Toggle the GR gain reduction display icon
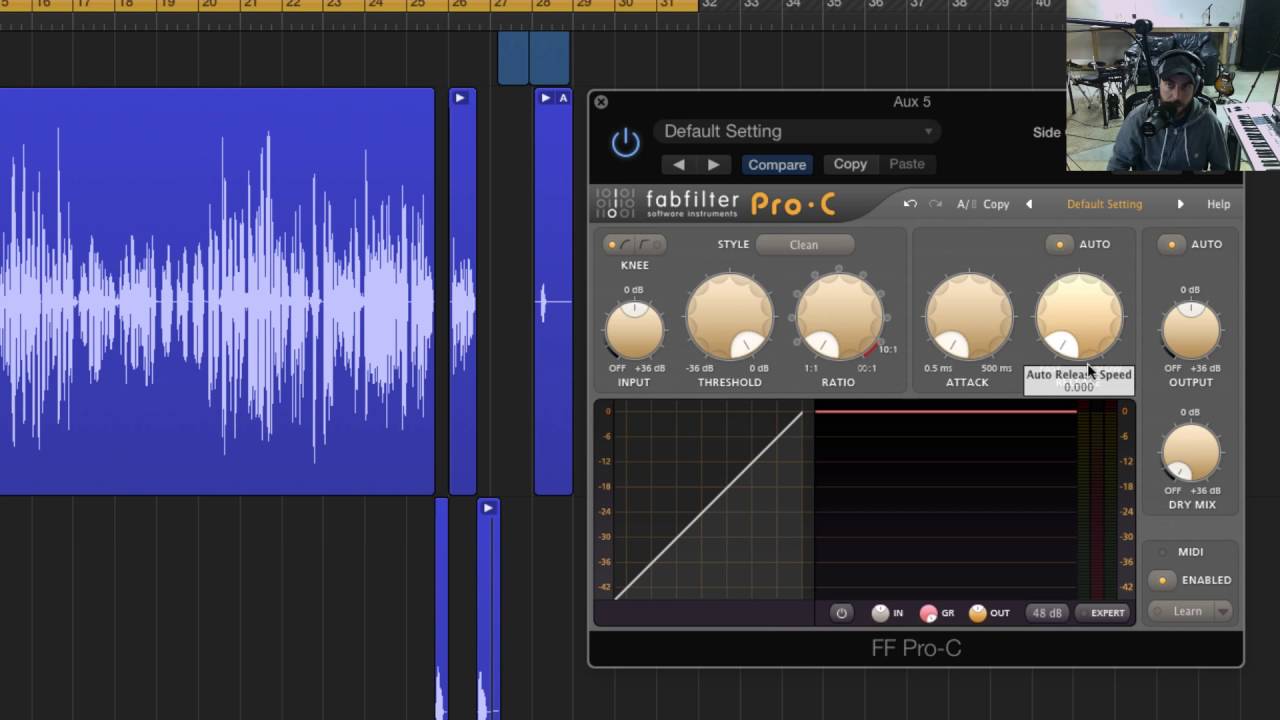This screenshot has height=720, width=1280. pos(928,613)
